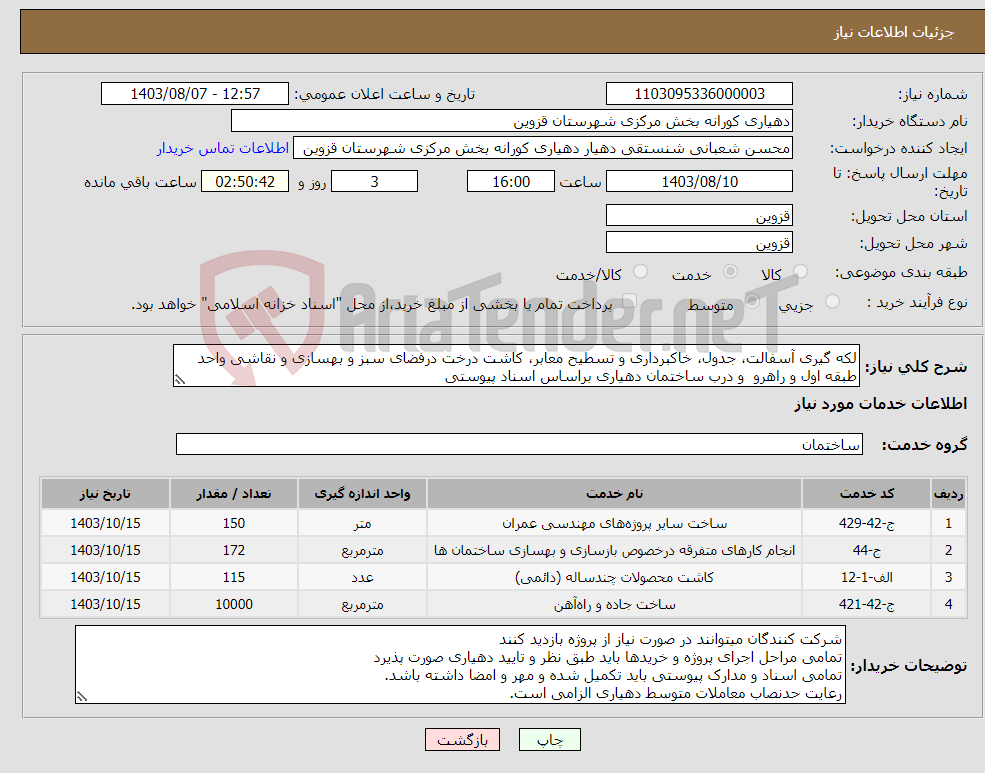Select the متوسط purchase type radio
Screen dimensions: 985x773
pyautogui.click(x=752, y=301)
